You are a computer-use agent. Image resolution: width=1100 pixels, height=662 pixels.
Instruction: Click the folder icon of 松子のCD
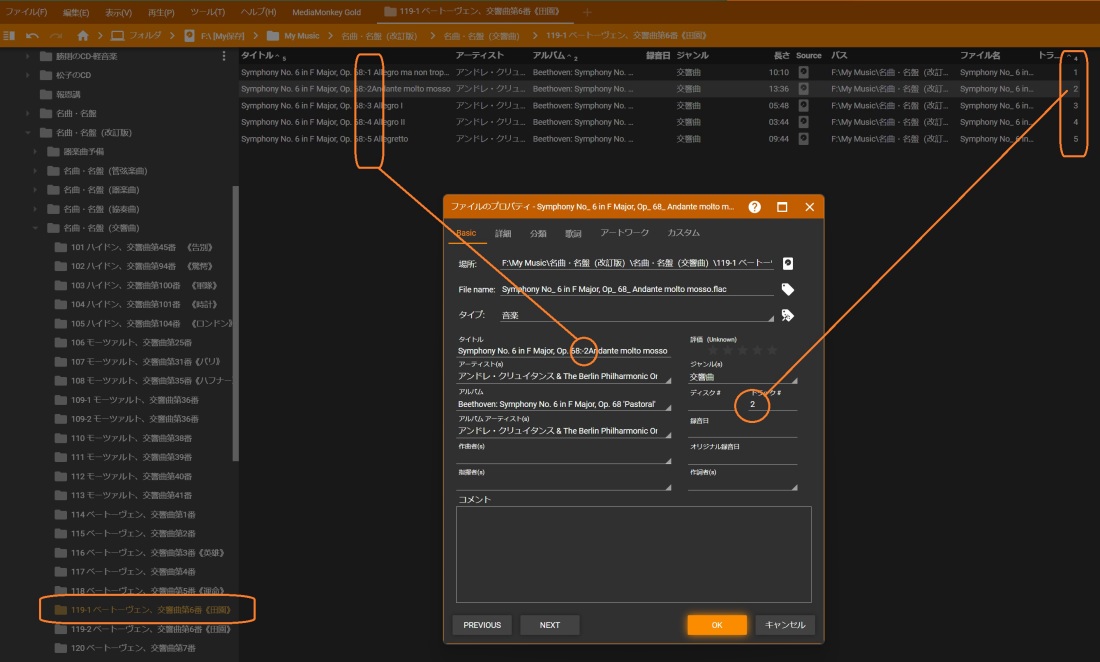click(46, 75)
